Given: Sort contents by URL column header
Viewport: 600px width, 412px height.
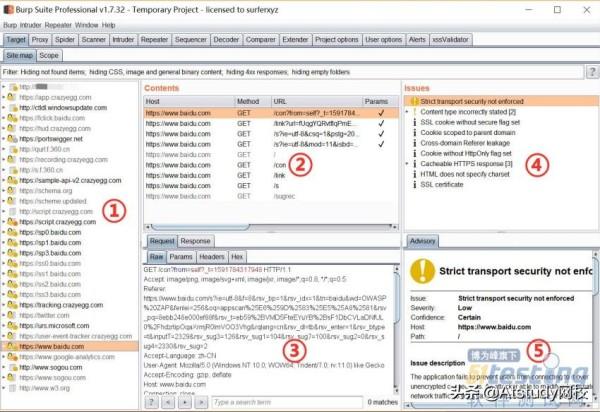Looking at the screenshot, I should coord(316,101).
